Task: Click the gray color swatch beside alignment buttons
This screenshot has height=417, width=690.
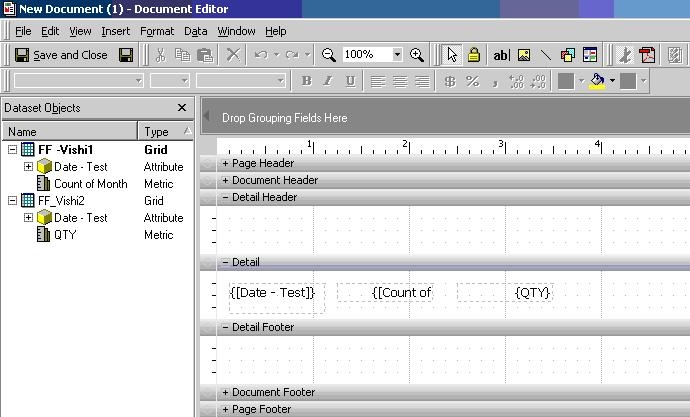Action: click(x=565, y=81)
